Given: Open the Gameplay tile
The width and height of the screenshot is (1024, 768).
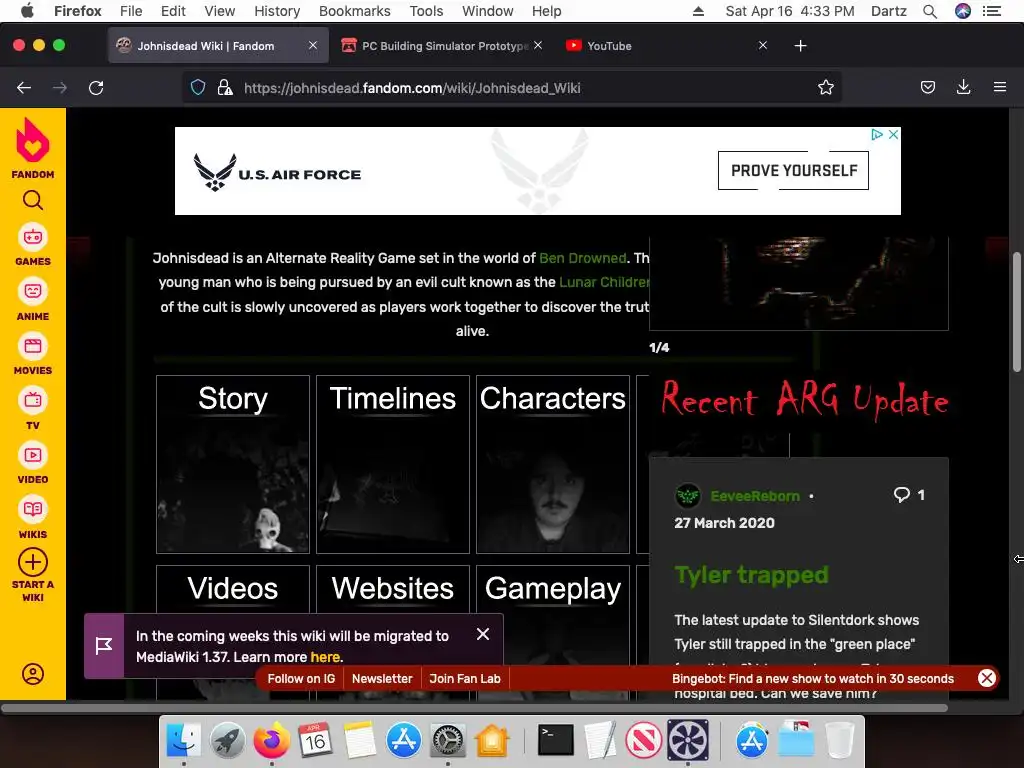Looking at the screenshot, I should pyautogui.click(x=552, y=615).
